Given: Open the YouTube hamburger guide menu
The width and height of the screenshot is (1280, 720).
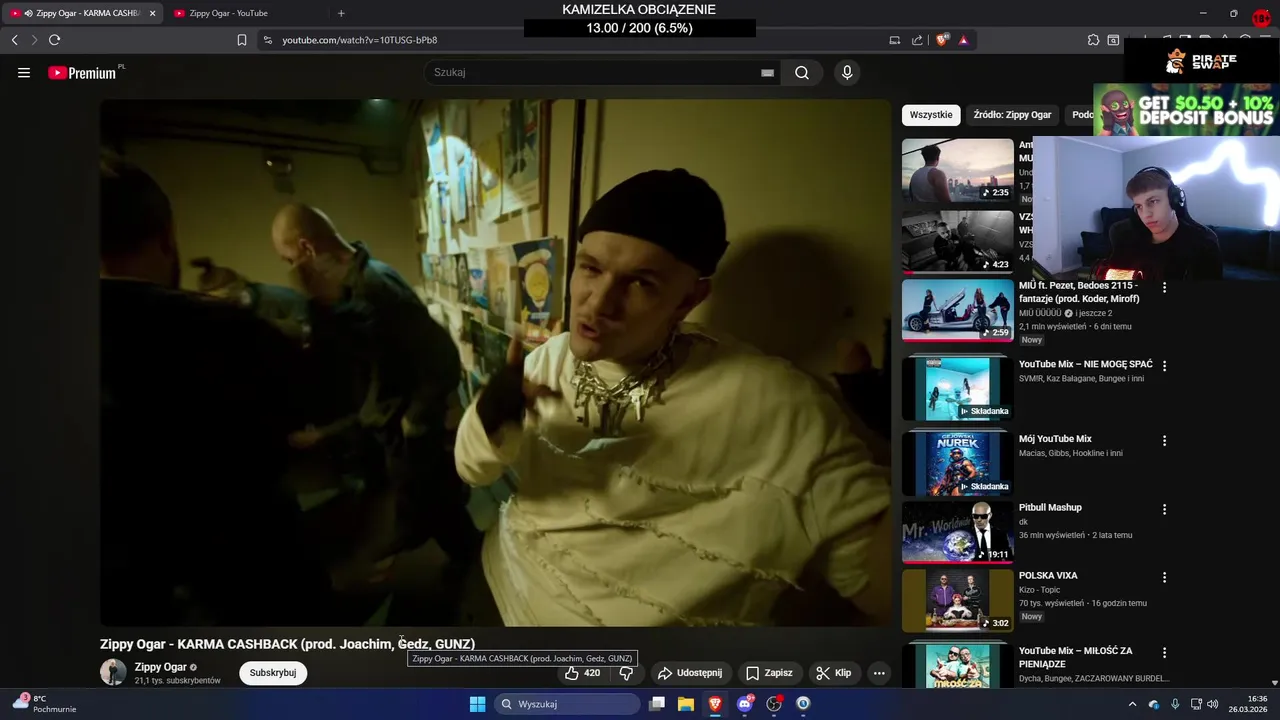Looking at the screenshot, I should 24,72.
